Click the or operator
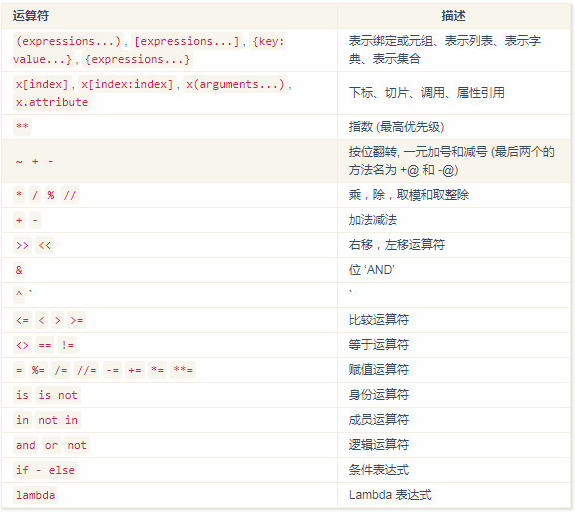Image resolution: width=575 pixels, height=514 pixels. [x=51, y=445]
